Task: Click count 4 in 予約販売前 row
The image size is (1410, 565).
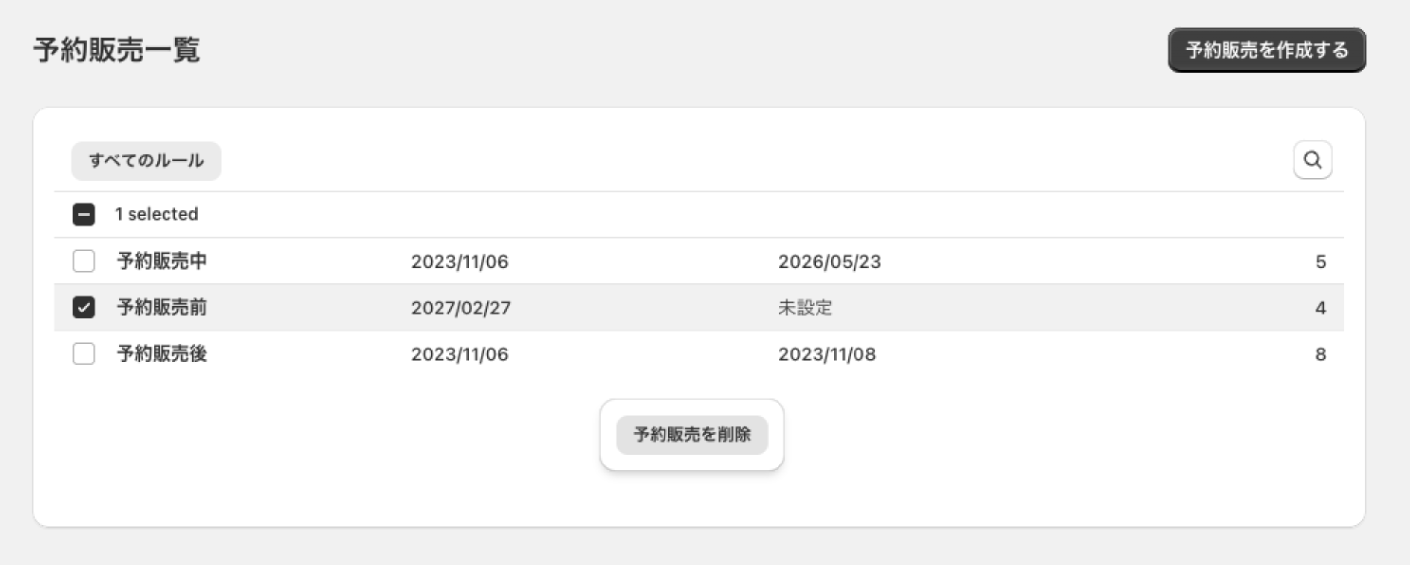Action: (x=1321, y=309)
